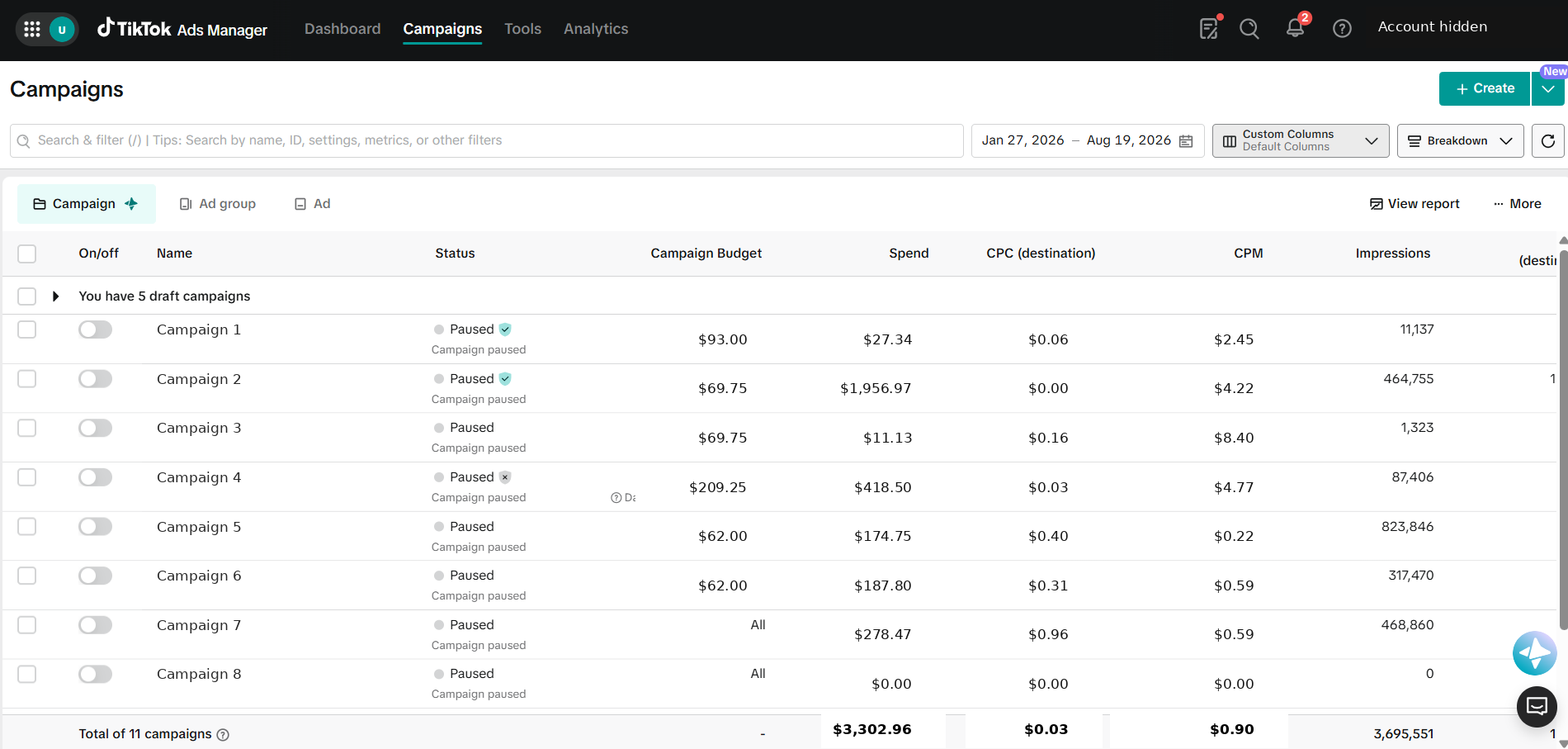Screen dimensions: 1568x749
Task: Click the info icon in Campaign 4 row
Action: (616, 498)
